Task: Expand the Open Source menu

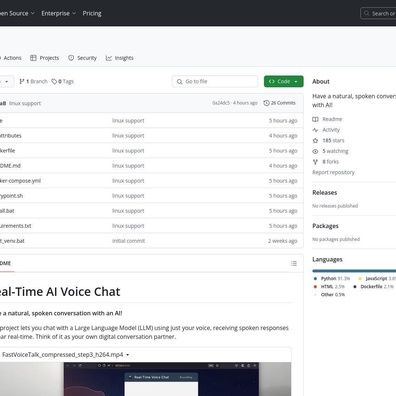Action: pos(17,13)
